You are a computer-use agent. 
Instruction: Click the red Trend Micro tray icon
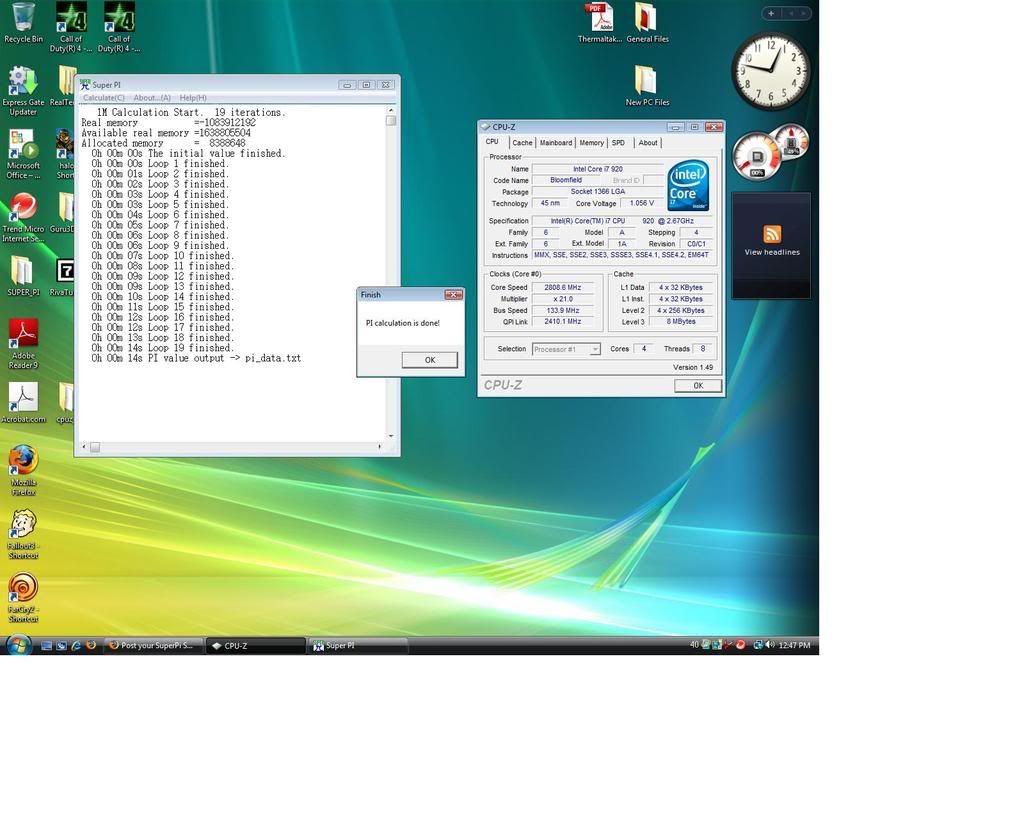click(x=741, y=645)
